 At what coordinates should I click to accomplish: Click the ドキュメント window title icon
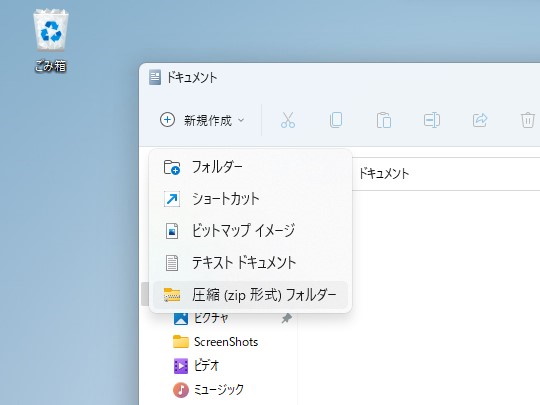[x=155, y=77]
